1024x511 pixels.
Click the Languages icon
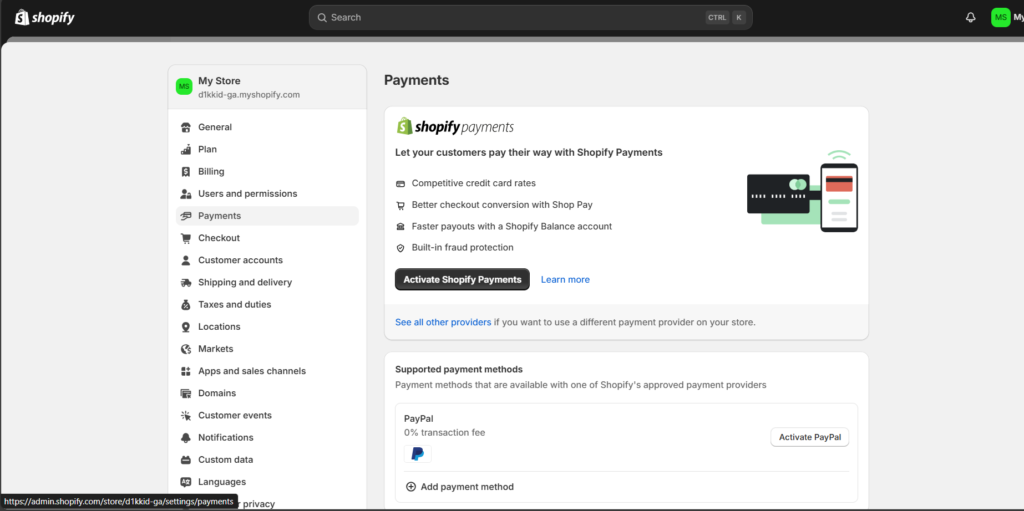pyautogui.click(x=185, y=482)
